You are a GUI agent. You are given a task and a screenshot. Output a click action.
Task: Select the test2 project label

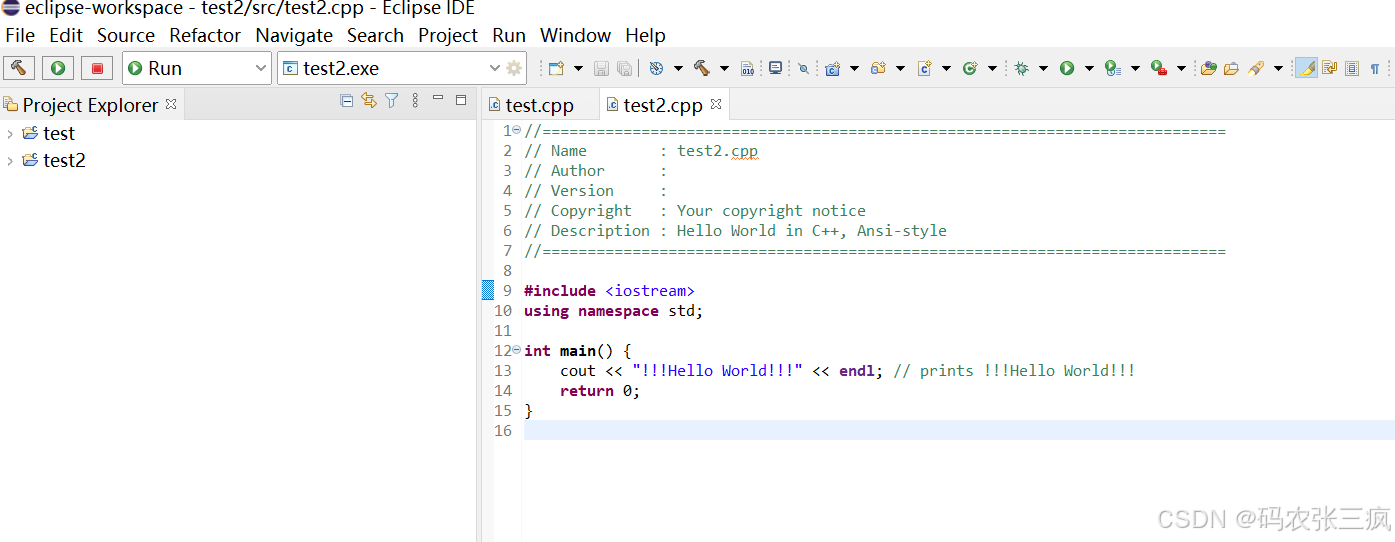(x=64, y=160)
